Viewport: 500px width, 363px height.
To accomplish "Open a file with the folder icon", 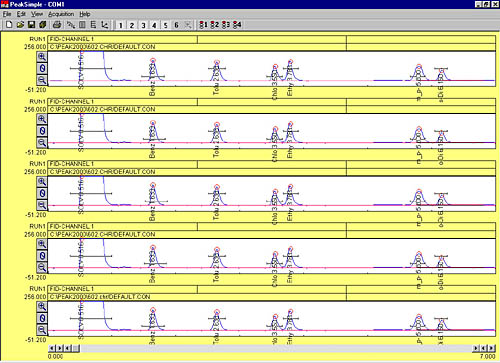I will [20, 25].
